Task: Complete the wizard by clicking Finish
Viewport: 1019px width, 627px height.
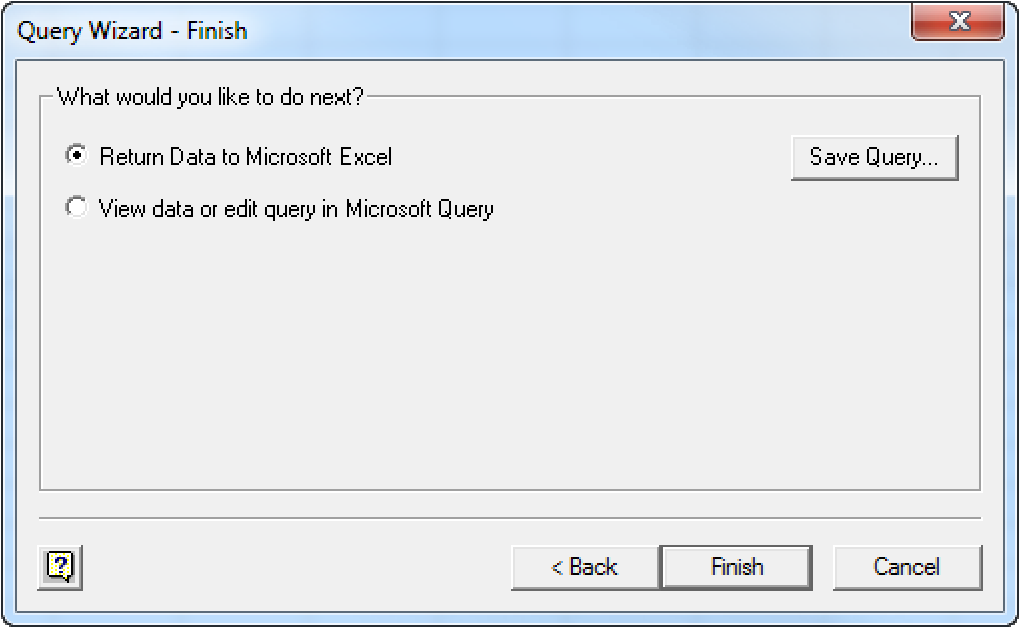Action: (x=737, y=567)
